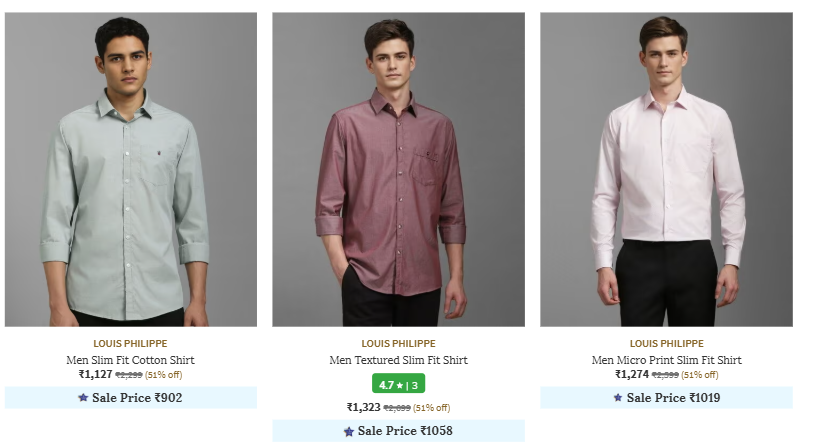Open the Men Micro Print Slim Fit Shirt title

coord(666,360)
